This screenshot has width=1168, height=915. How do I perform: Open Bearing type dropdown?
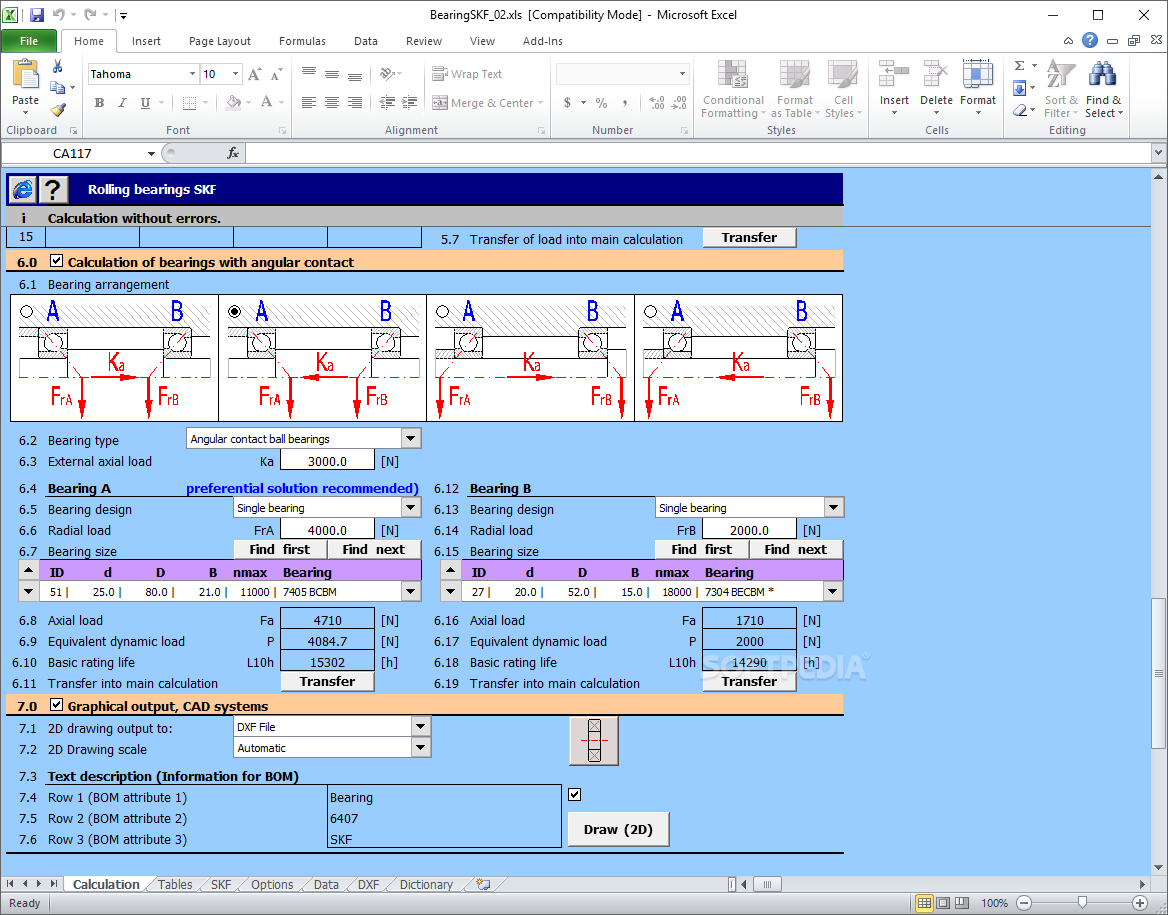point(411,438)
